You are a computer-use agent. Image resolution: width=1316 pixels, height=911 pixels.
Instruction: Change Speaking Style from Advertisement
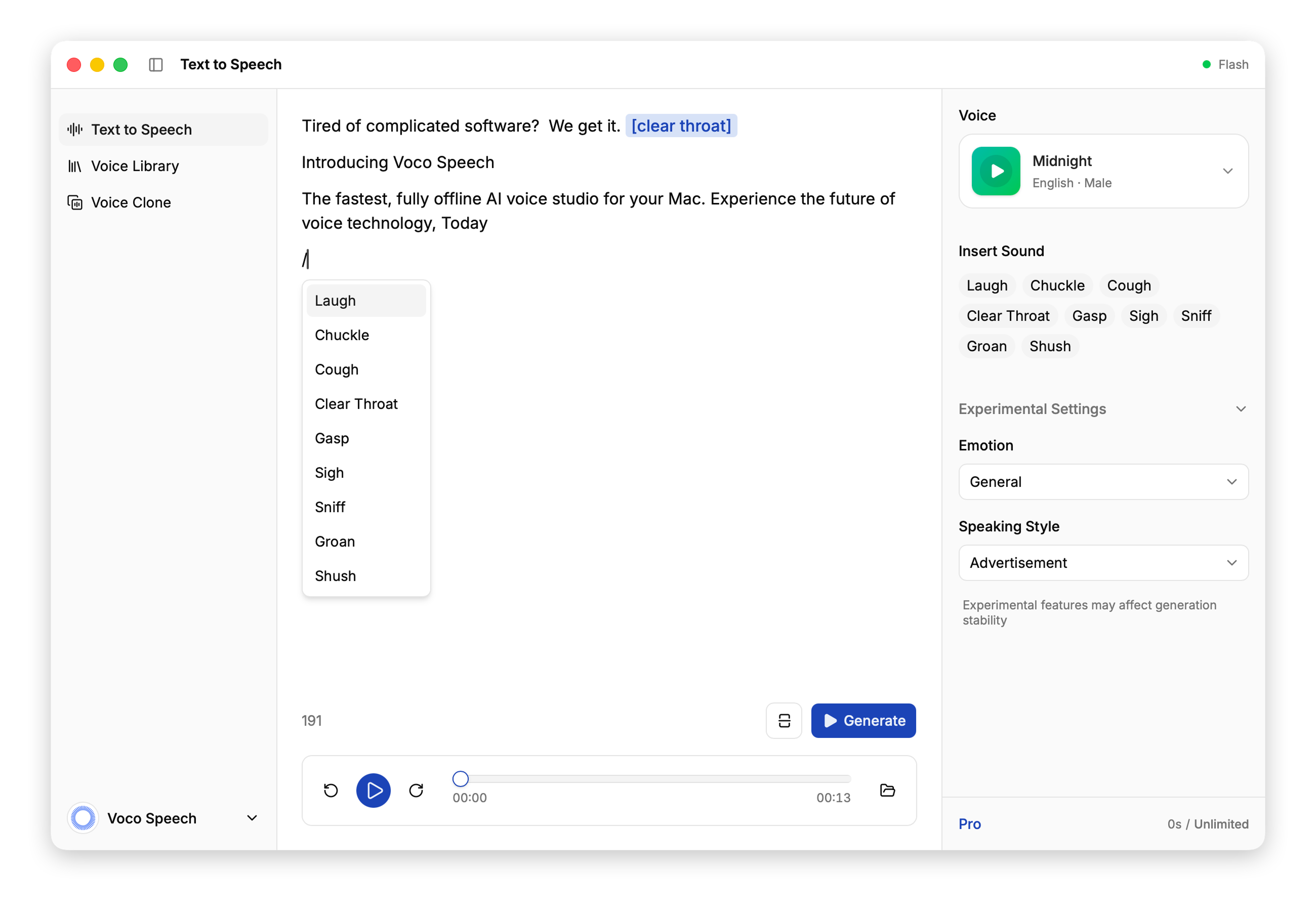pos(1102,563)
